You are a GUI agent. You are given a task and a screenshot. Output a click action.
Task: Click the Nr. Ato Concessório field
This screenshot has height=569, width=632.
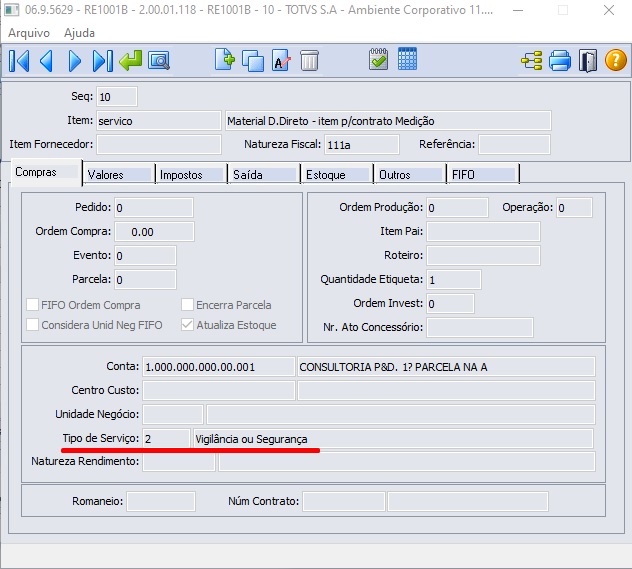pyautogui.click(x=480, y=327)
